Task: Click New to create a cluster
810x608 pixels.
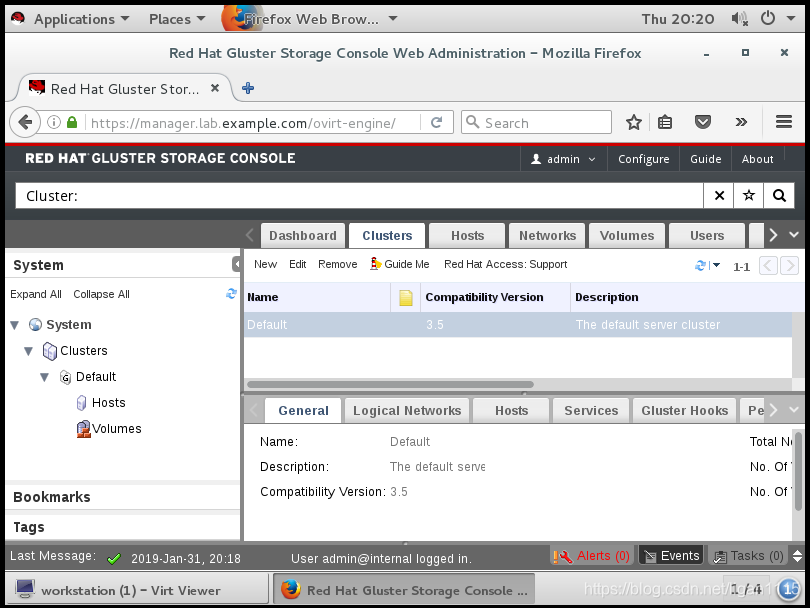Action: point(266,264)
